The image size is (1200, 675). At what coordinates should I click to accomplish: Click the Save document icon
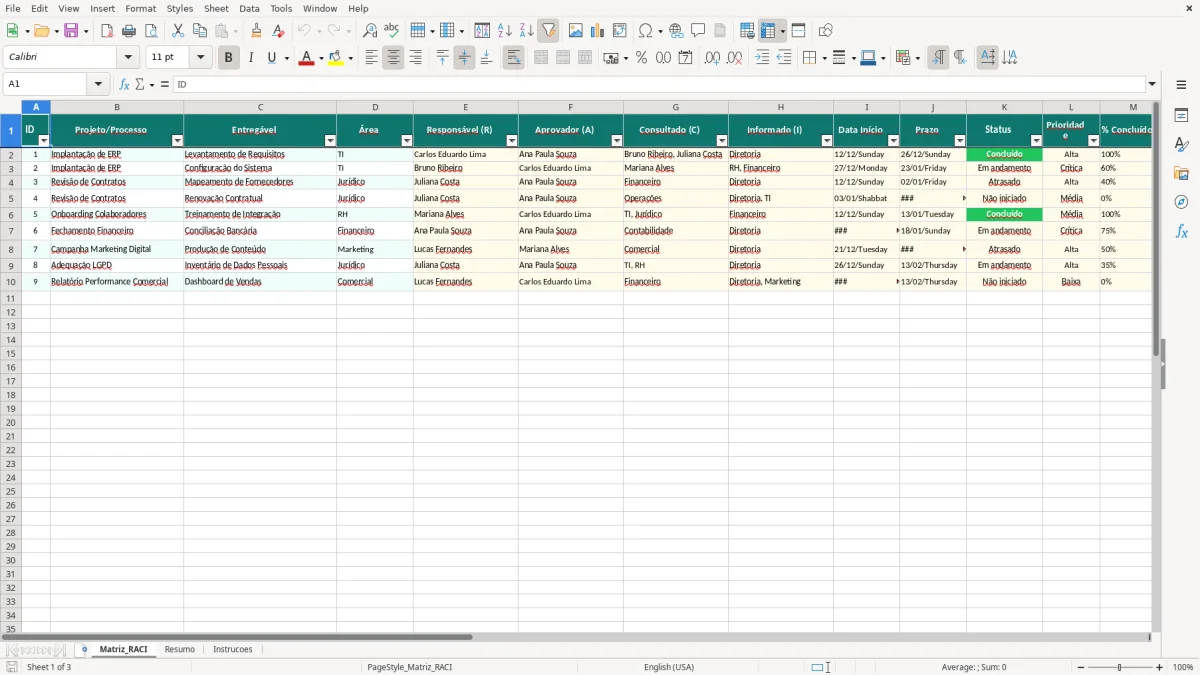point(71,31)
